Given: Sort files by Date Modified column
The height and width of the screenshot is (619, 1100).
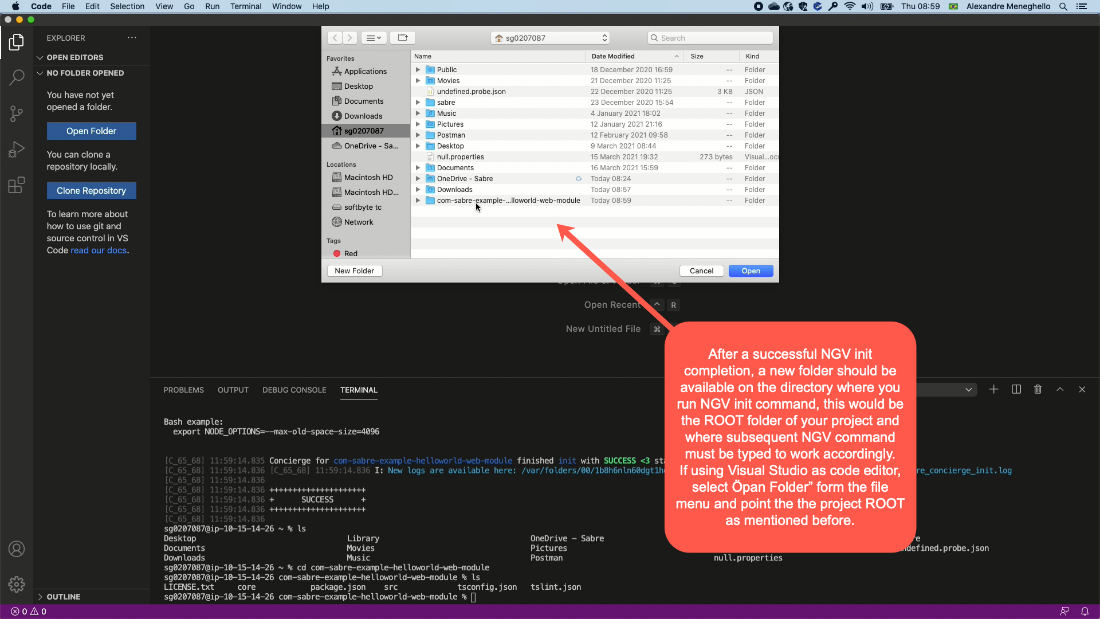Looking at the screenshot, I should [633, 56].
